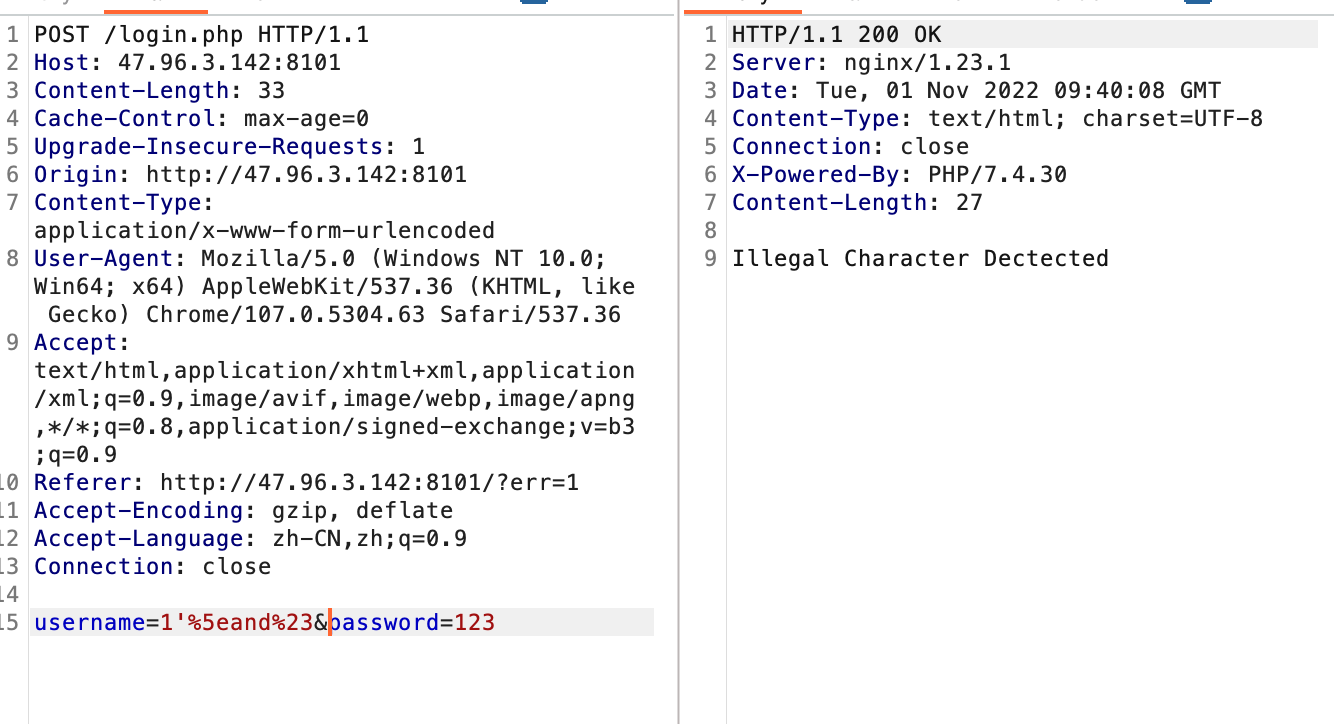Image resolution: width=1334 pixels, height=724 pixels.
Task: Select the 'Accept-Language: zh-CN,zh;q=0.9' header
Action: tap(251, 539)
